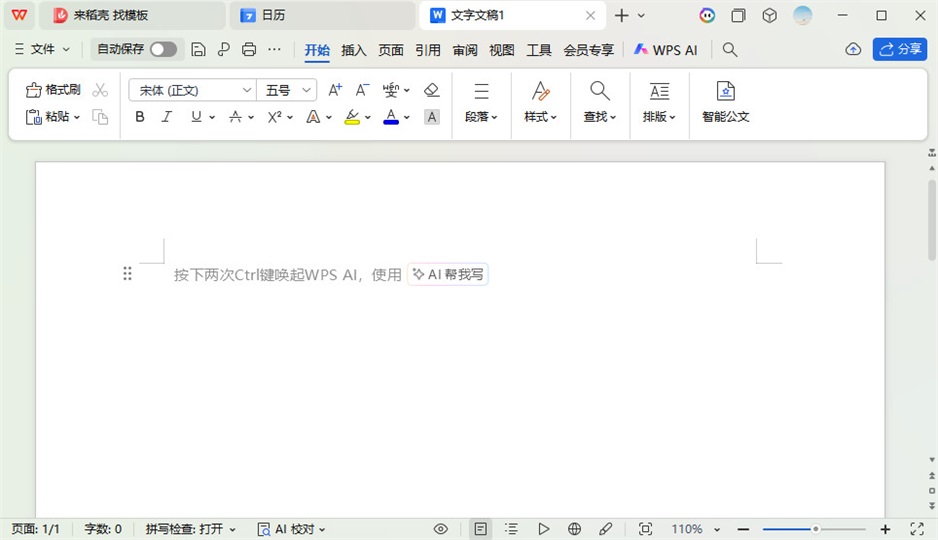Apply Italic formatting from the ribbon
Viewport: 938px width, 540px height.
tap(167, 117)
